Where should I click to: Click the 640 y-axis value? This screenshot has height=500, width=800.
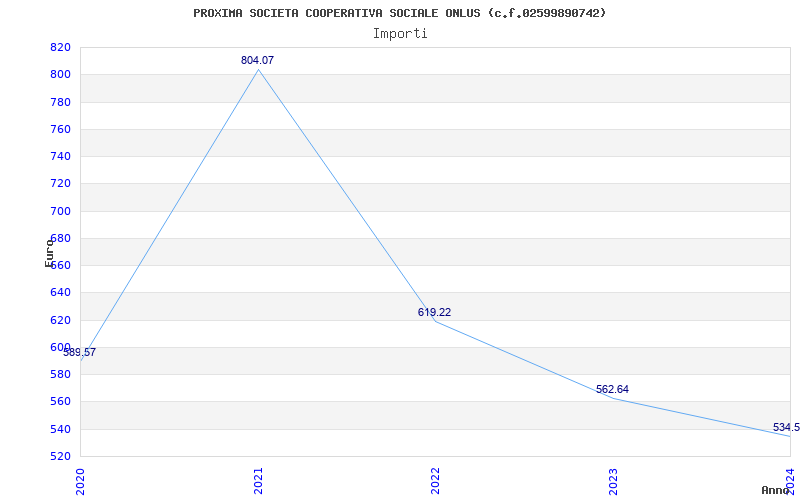tap(60, 293)
